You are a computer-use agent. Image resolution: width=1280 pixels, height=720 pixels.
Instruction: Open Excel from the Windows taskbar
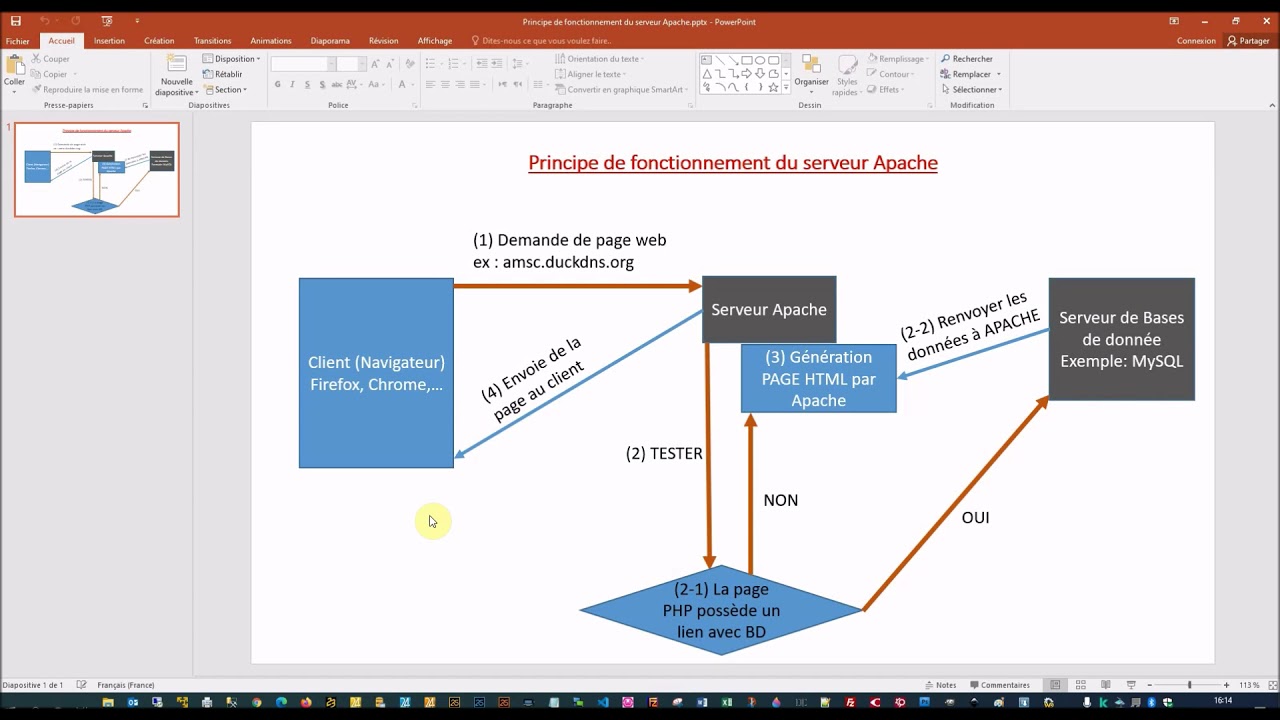tap(727, 702)
